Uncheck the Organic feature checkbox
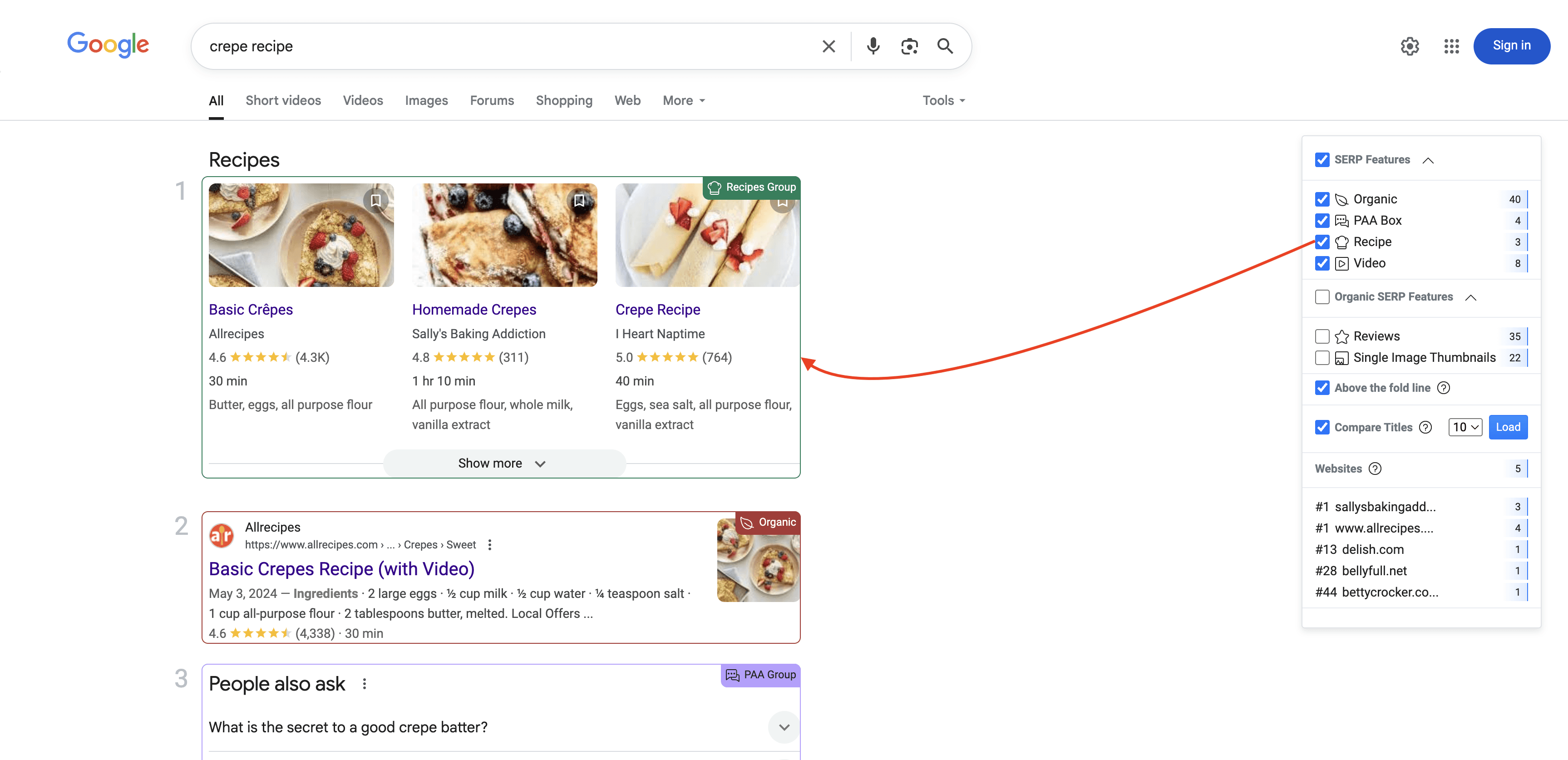Screen dimensions: 1568x760 [x=1322, y=200]
